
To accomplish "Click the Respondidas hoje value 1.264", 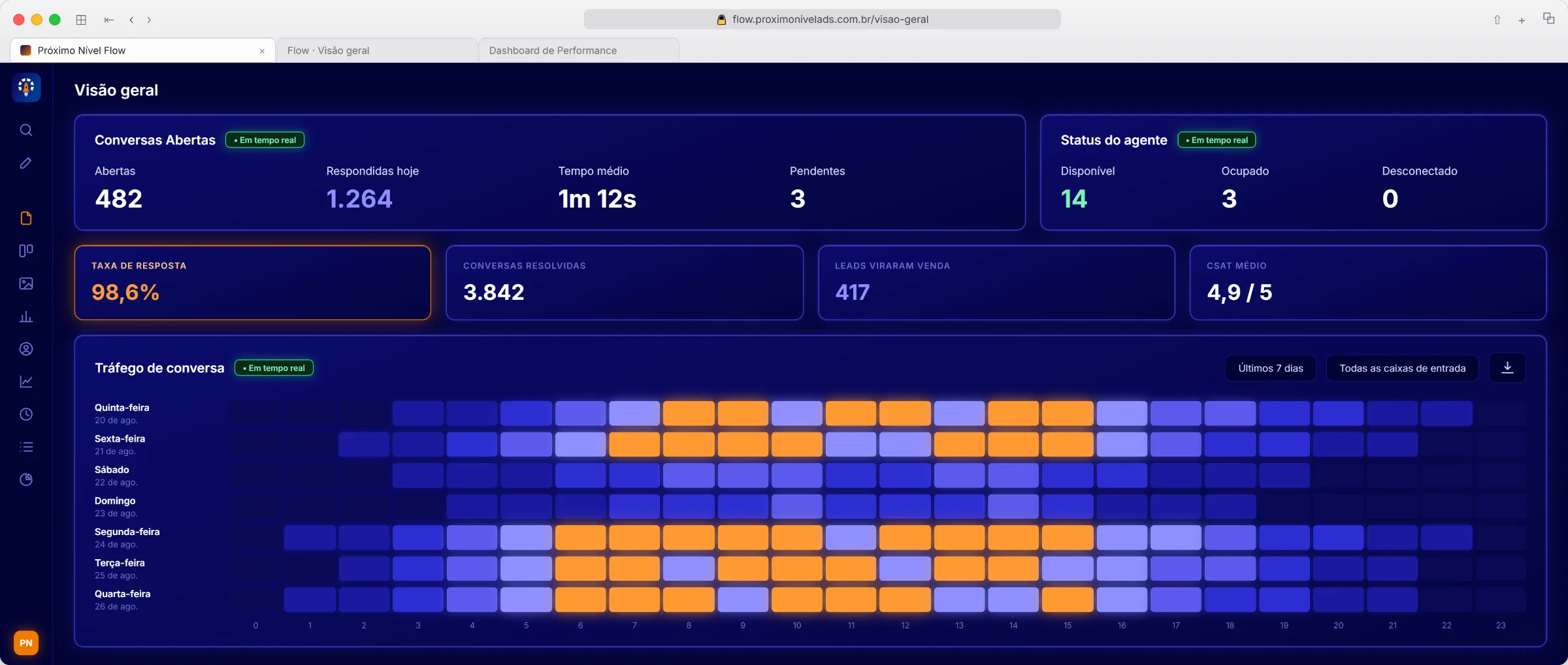I will (x=359, y=199).
